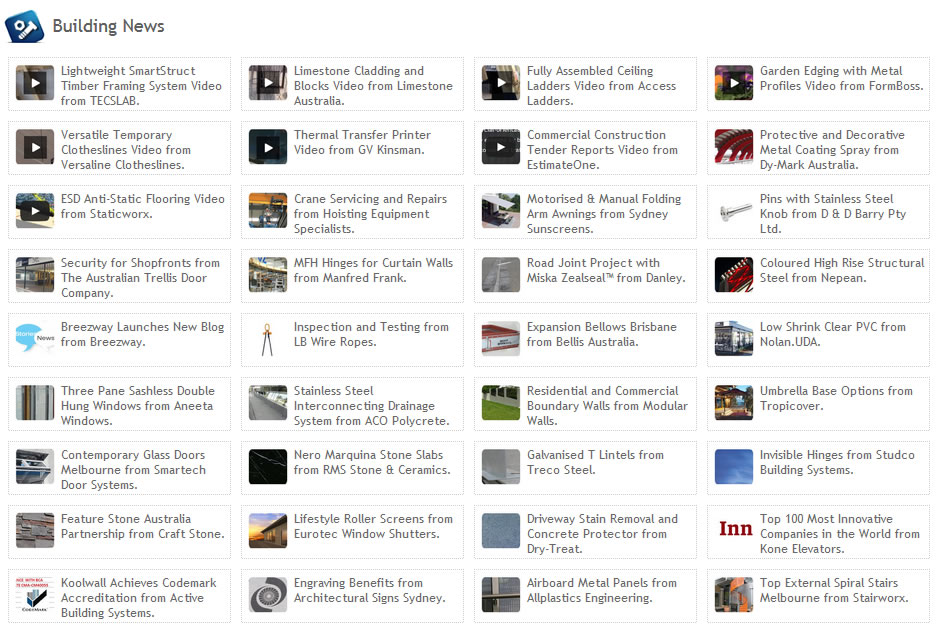936x630 pixels.
Task: Open Invisible Hinges from Studco Building Systems
Action: pos(837,462)
